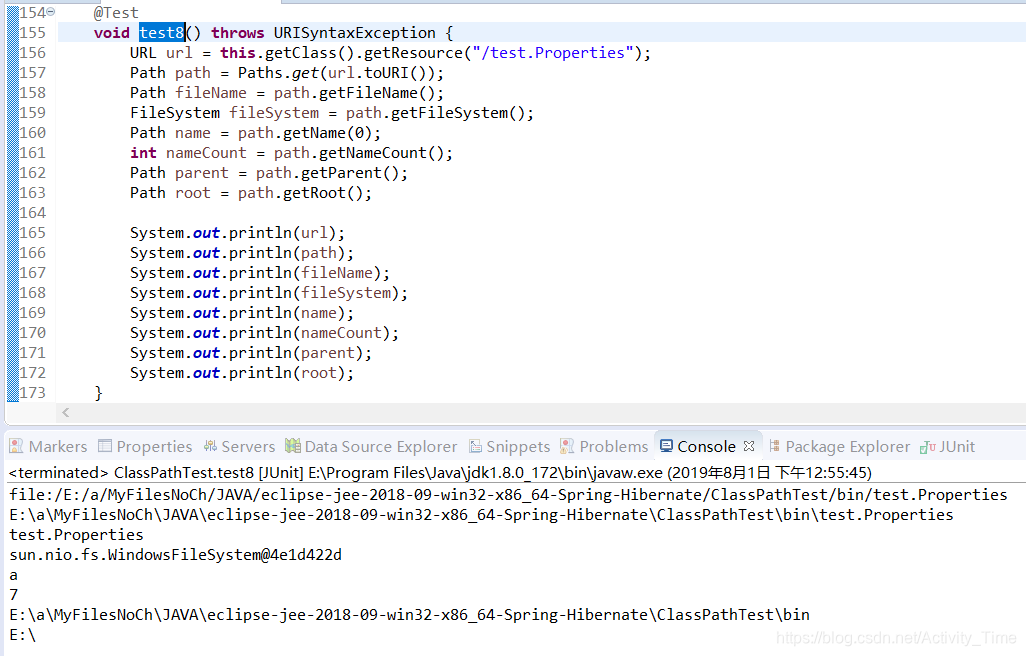Click the "/test.Properties" string literal
Screen dimensions: 1026x656
[x=553, y=53]
